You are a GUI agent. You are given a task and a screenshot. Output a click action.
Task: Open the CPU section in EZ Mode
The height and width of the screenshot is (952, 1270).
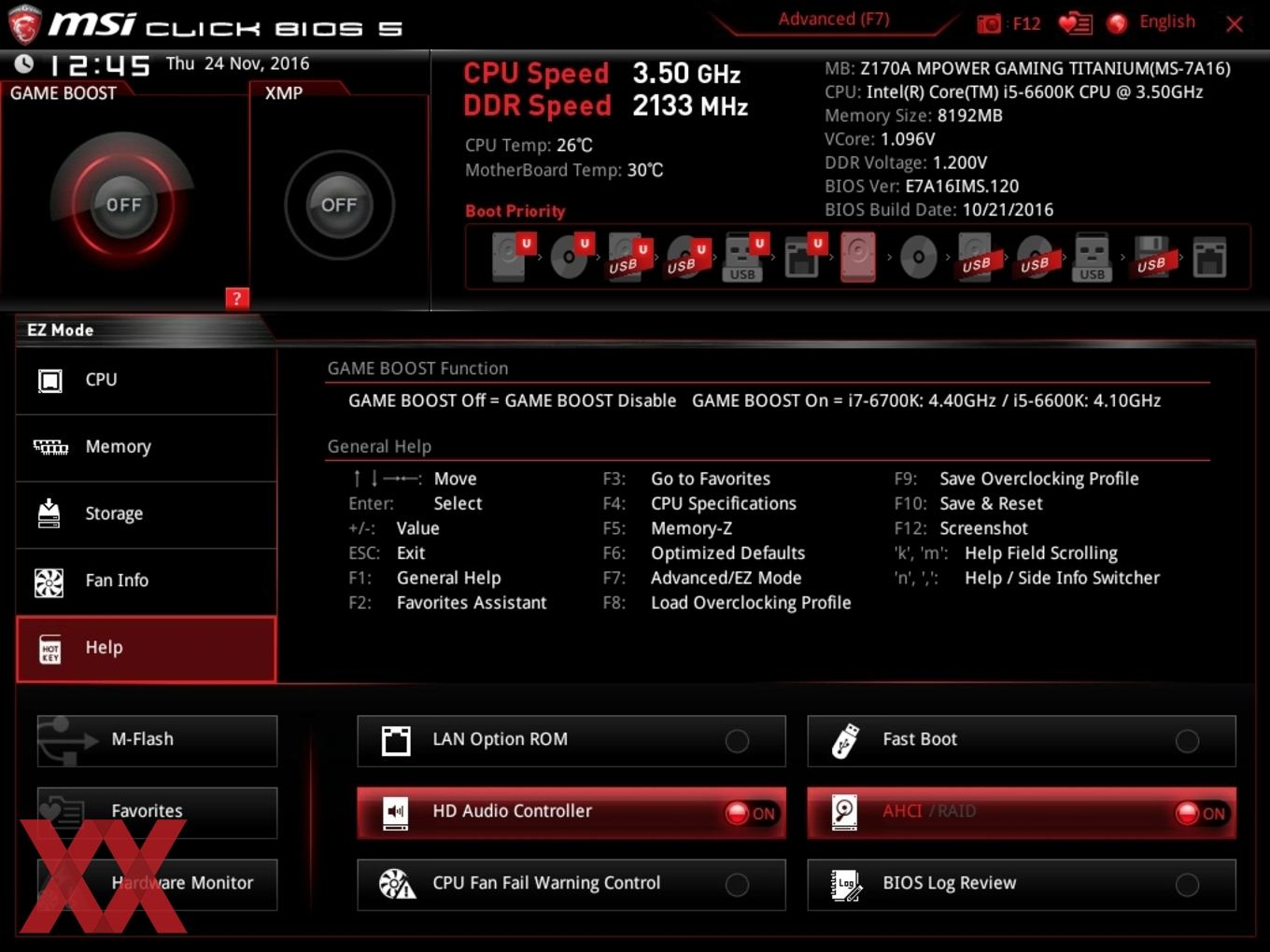[x=147, y=381]
